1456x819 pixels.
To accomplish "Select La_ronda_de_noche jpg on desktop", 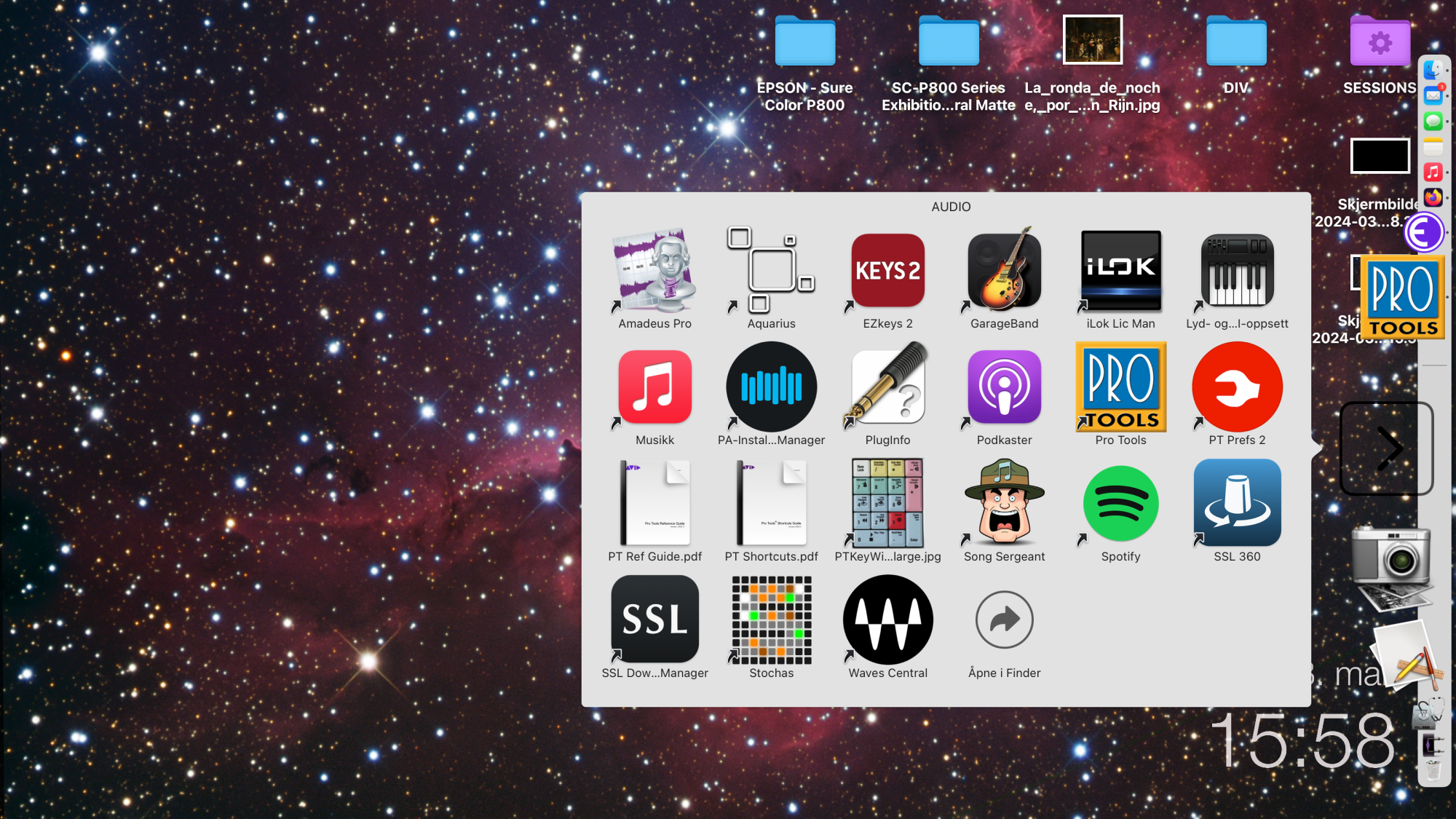I will pos(1092,40).
